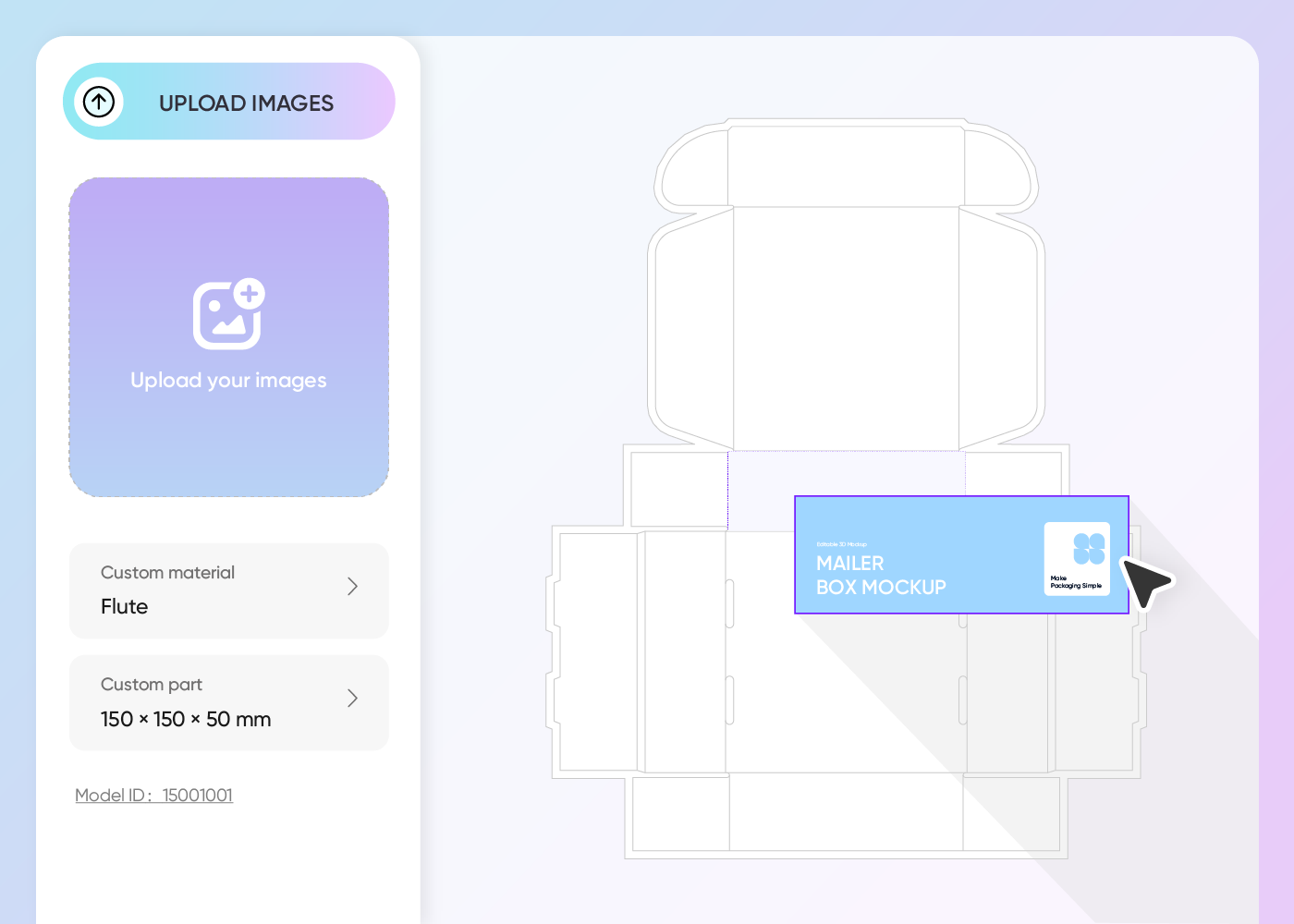Open the 150 × 150 × 50 mm size selector

tap(229, 702)
